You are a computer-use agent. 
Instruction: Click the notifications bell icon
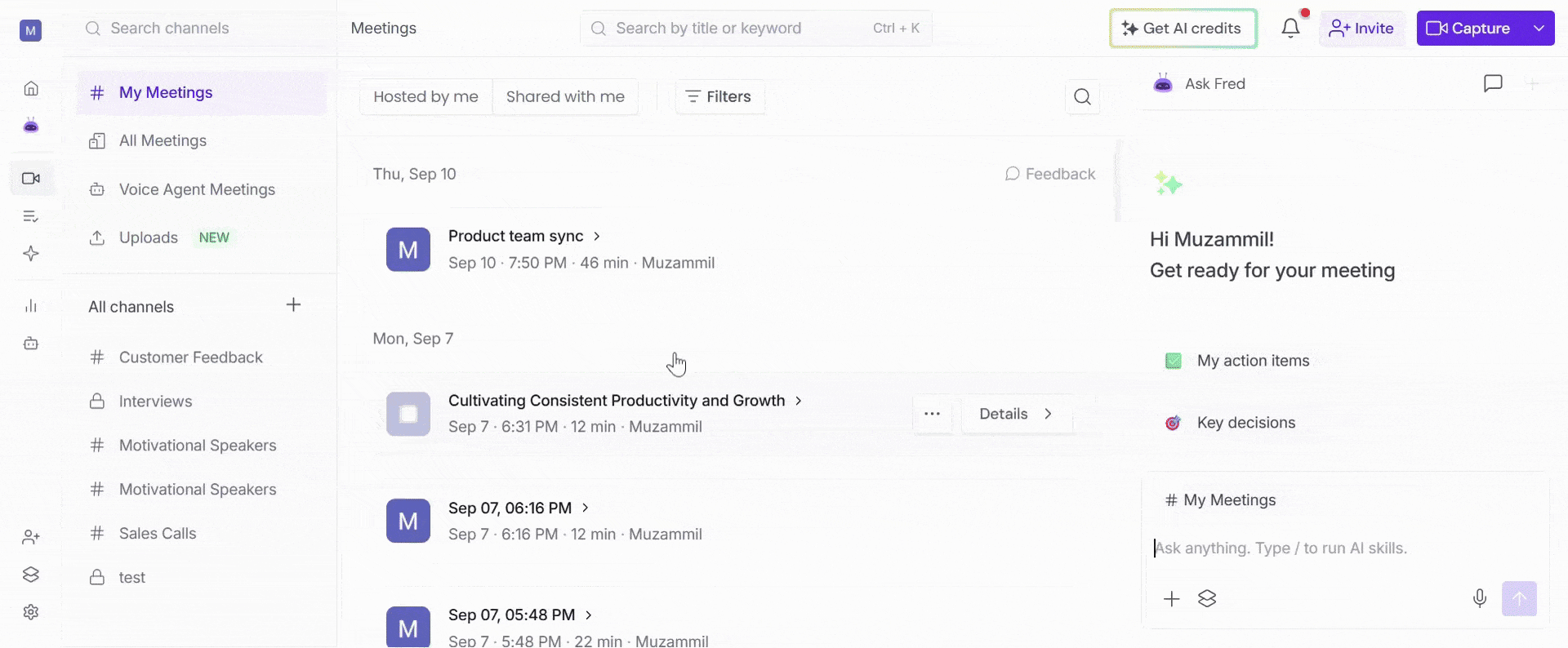pos(1290,29)
